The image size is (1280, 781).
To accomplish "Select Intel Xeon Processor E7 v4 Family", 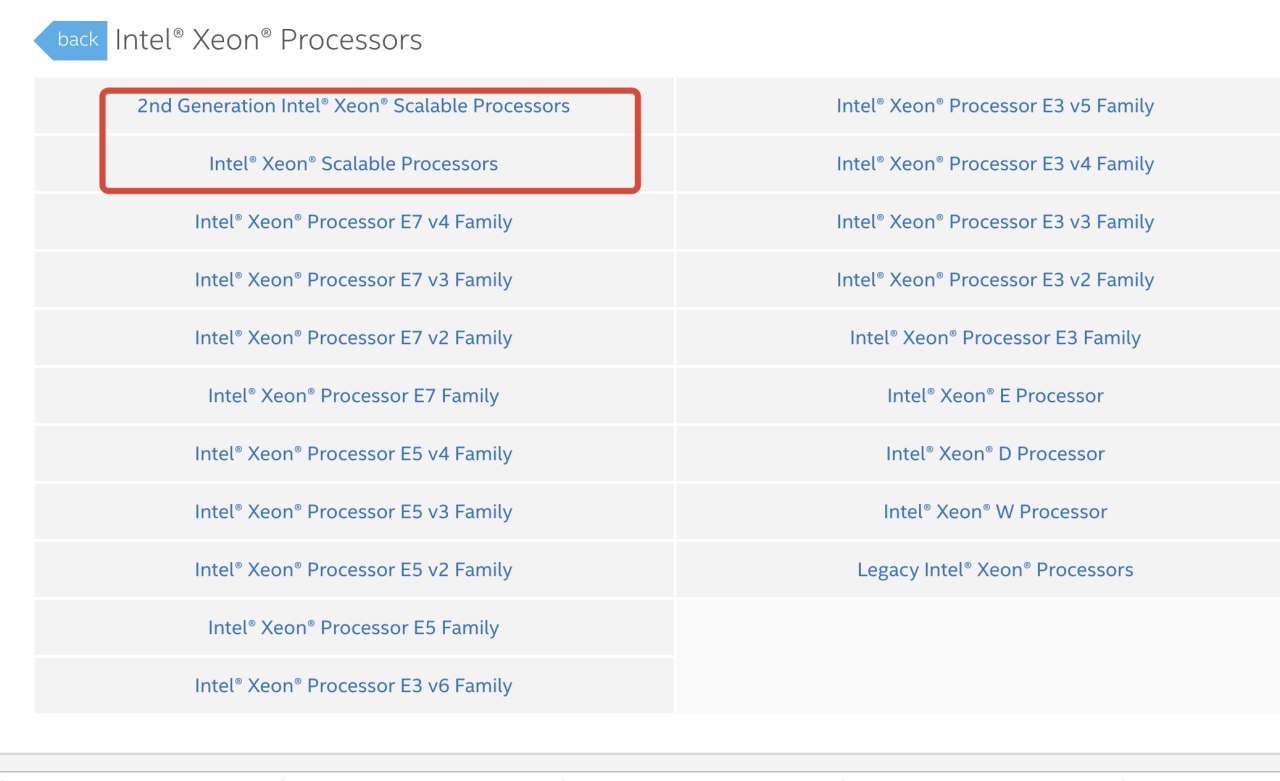I will click(x=353, y=222).
